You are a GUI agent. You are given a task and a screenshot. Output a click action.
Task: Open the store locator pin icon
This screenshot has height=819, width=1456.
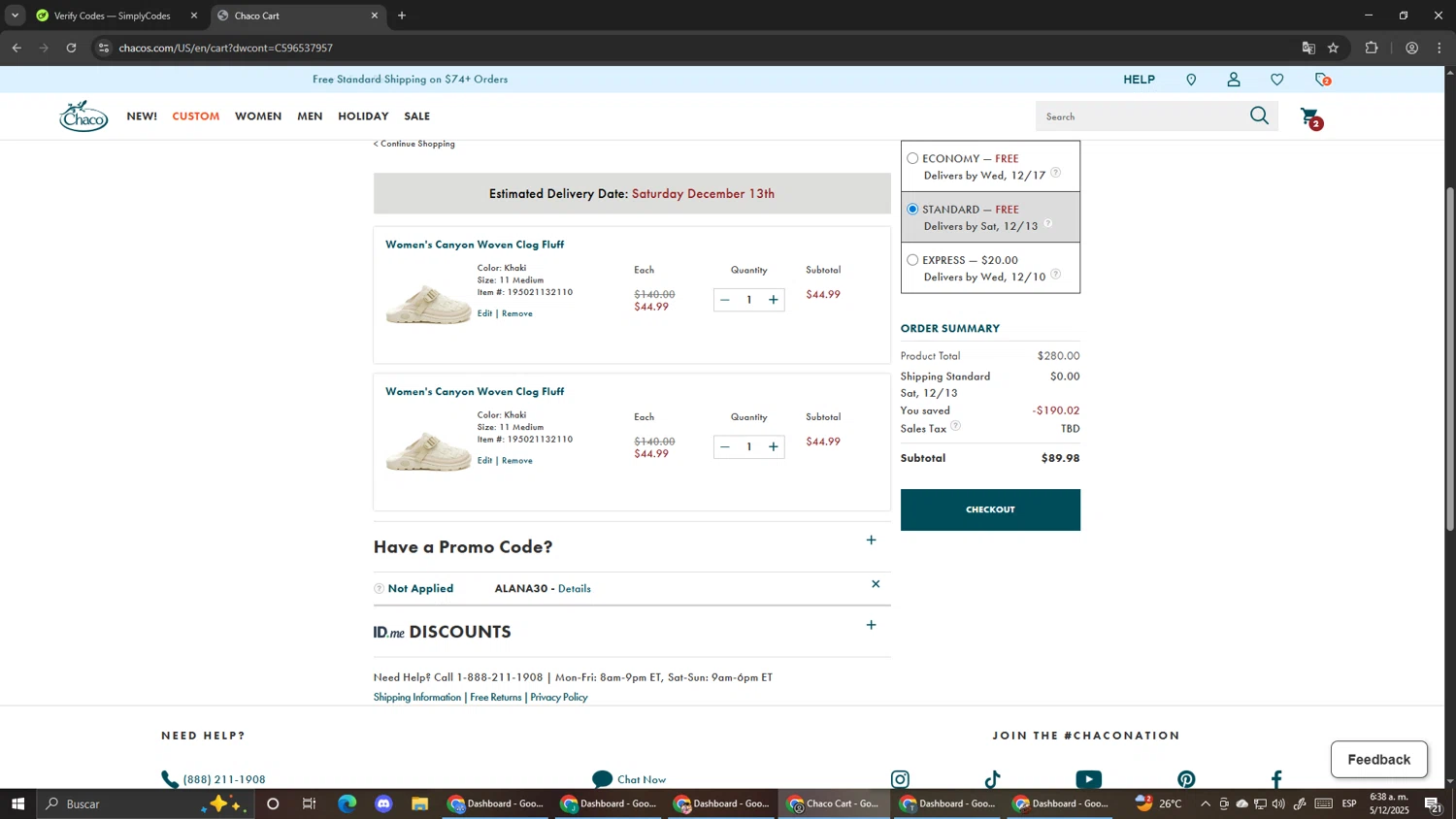pos(1191,80)
